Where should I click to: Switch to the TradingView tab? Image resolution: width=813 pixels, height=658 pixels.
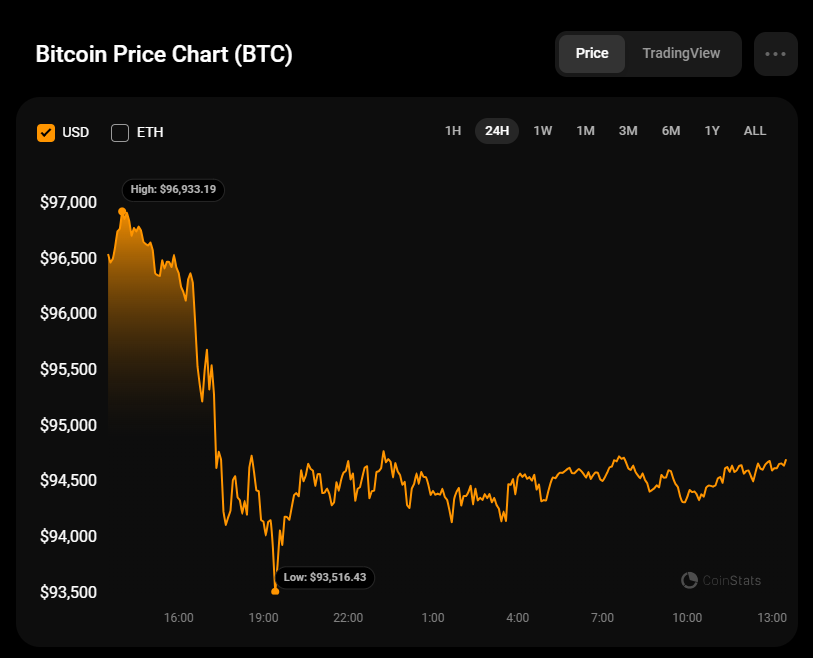point(681,54)
